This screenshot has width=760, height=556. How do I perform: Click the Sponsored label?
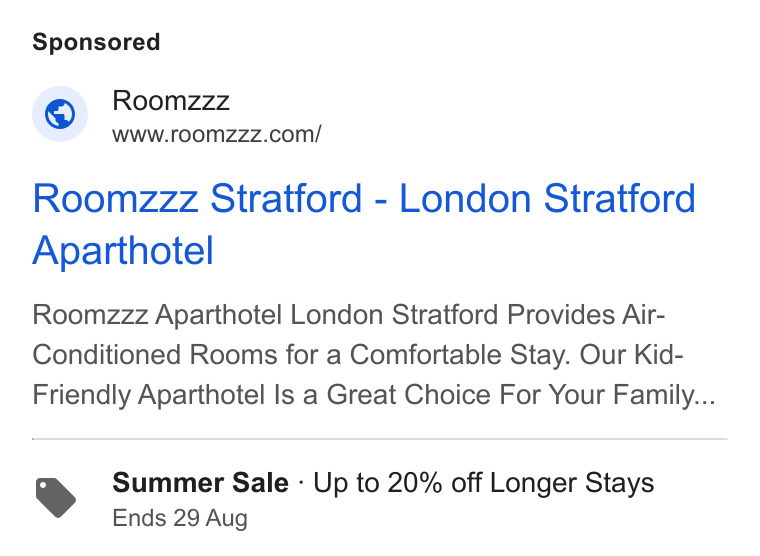(96, 42)
